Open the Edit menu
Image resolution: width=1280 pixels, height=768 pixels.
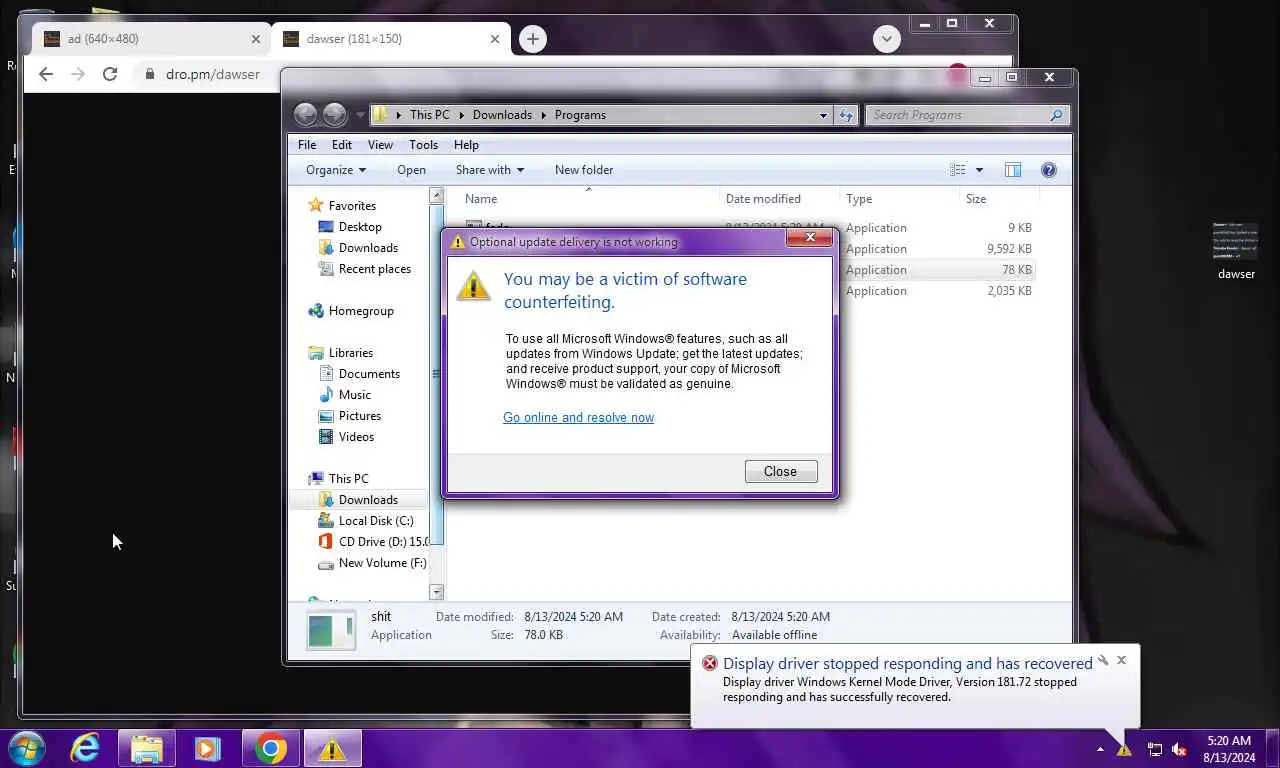[x=342, y=145]
